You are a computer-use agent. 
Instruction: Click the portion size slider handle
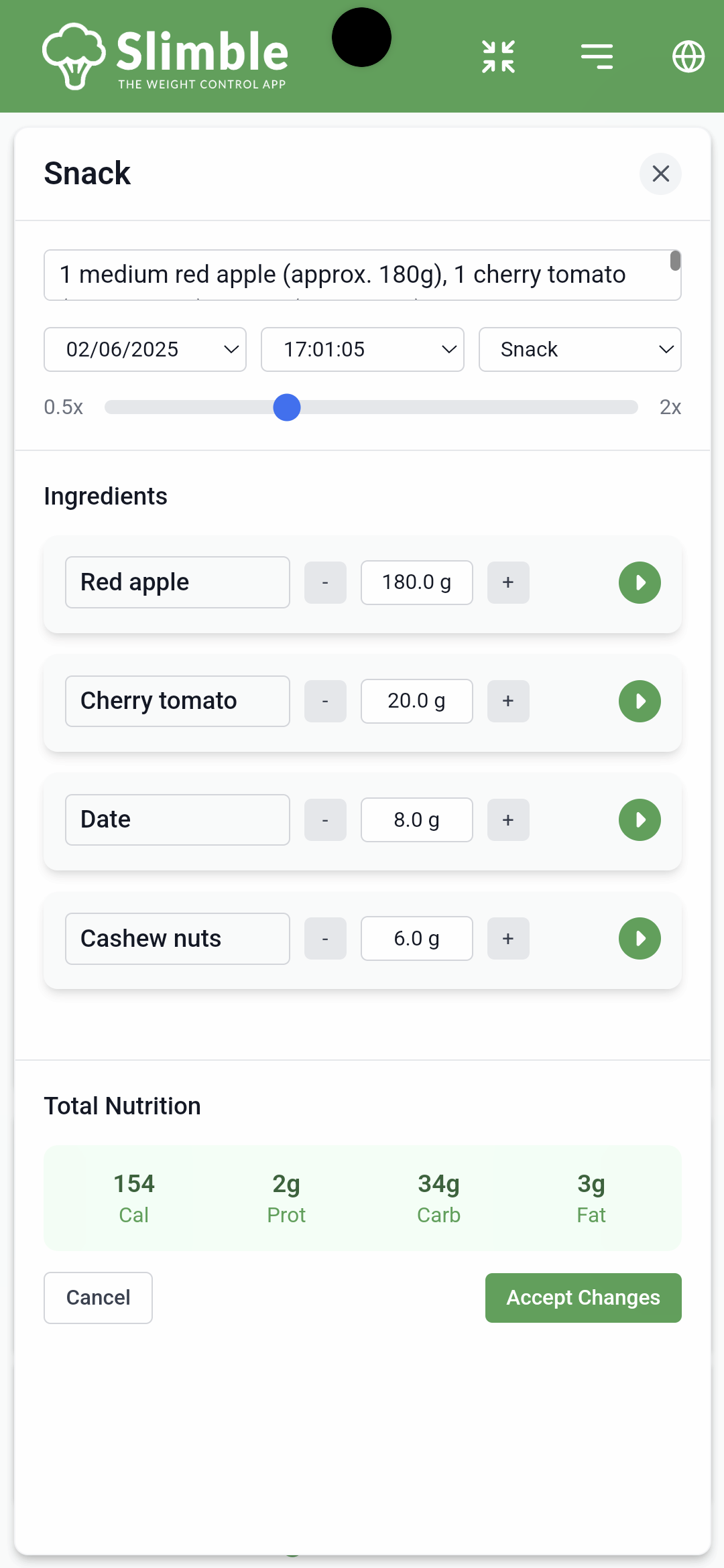[x=287, y=407]
